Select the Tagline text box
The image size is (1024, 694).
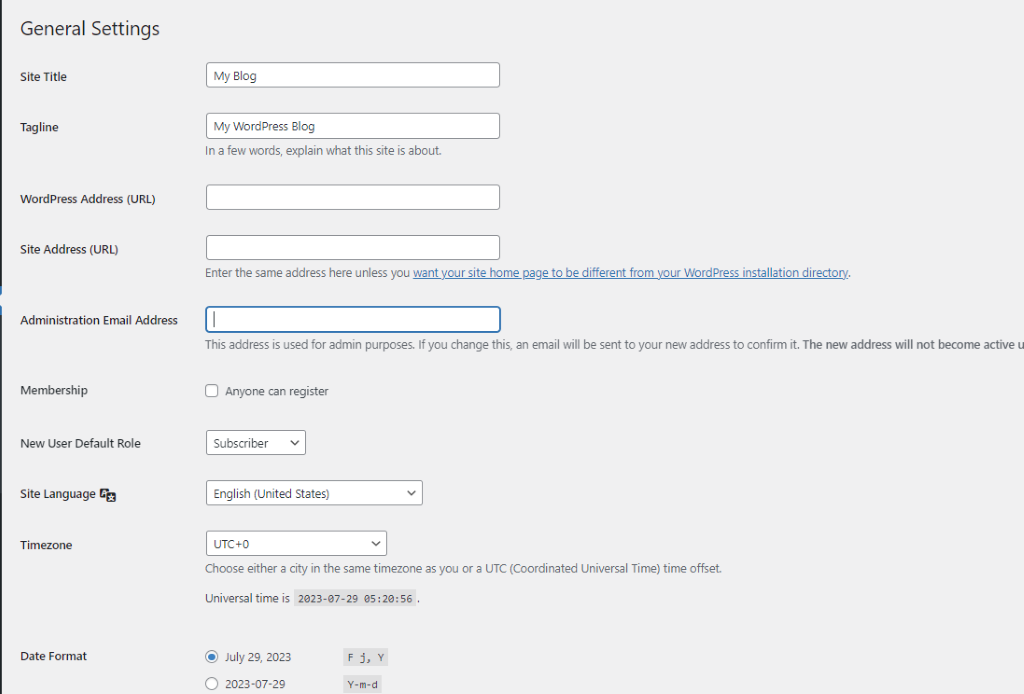pyautogui.click(x=352, y=125)
